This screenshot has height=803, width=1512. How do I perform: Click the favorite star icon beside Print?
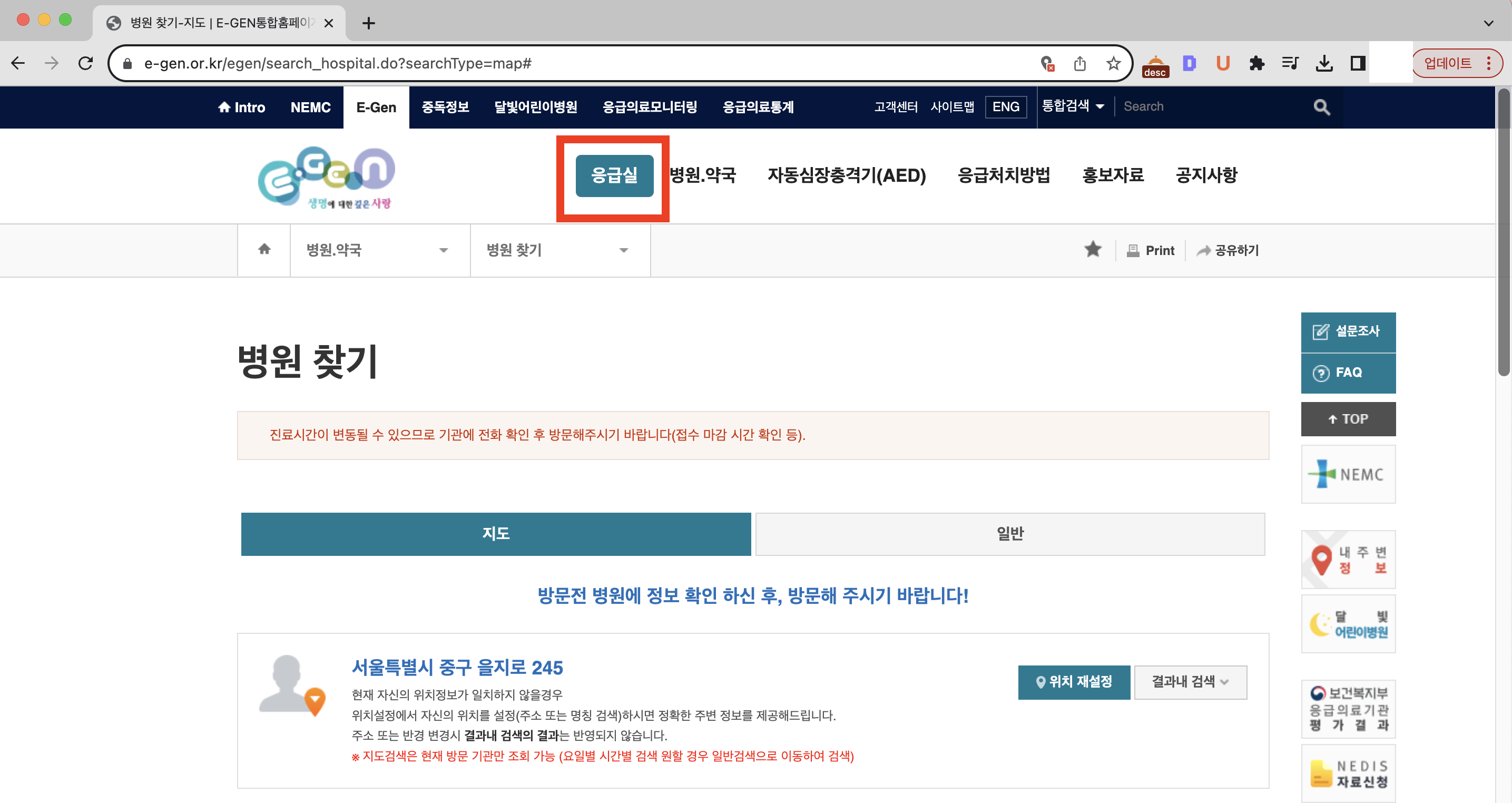pyautogui.click(x=1092, y=249)
